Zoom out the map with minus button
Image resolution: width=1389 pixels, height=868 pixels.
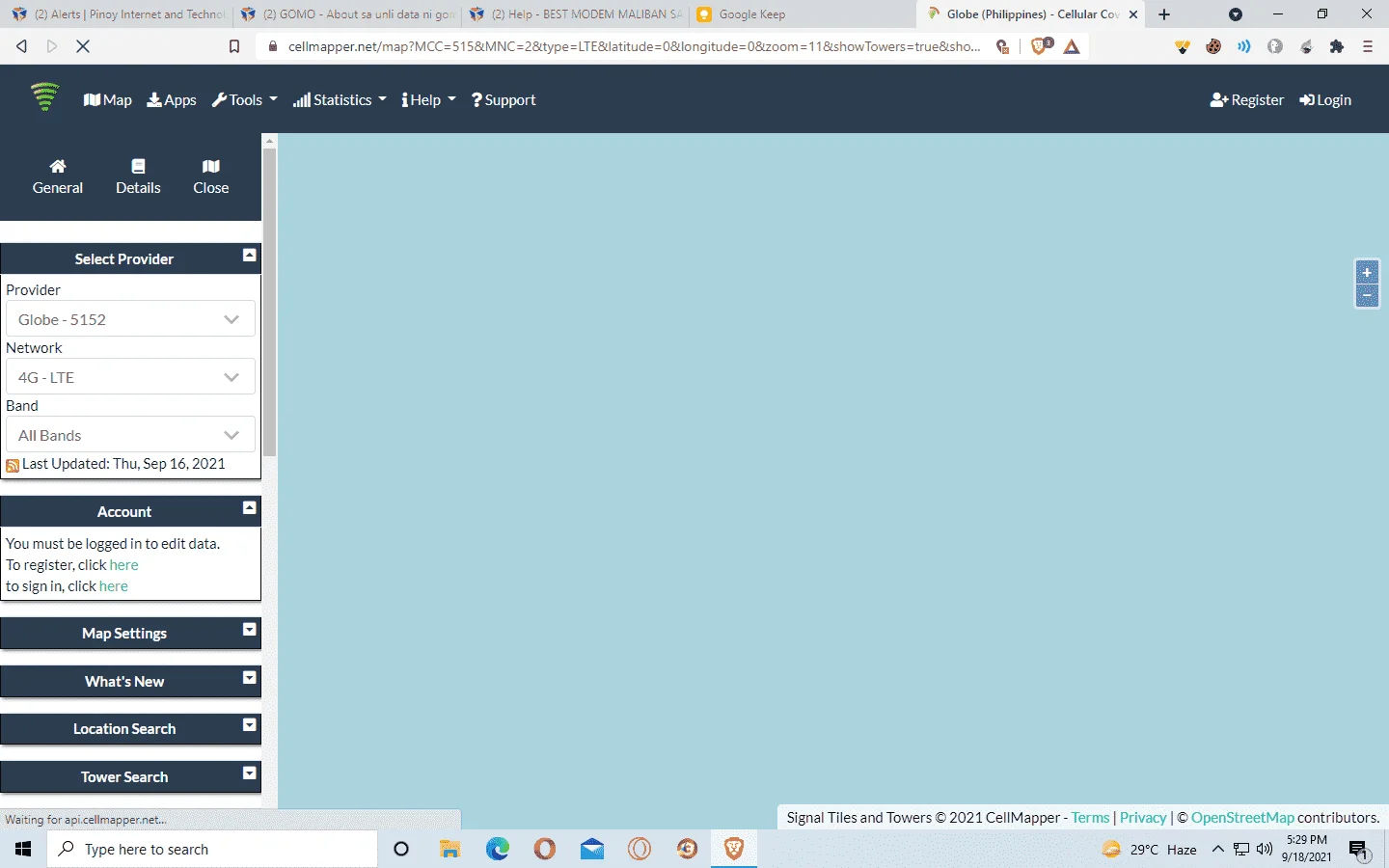point(1367,295)
